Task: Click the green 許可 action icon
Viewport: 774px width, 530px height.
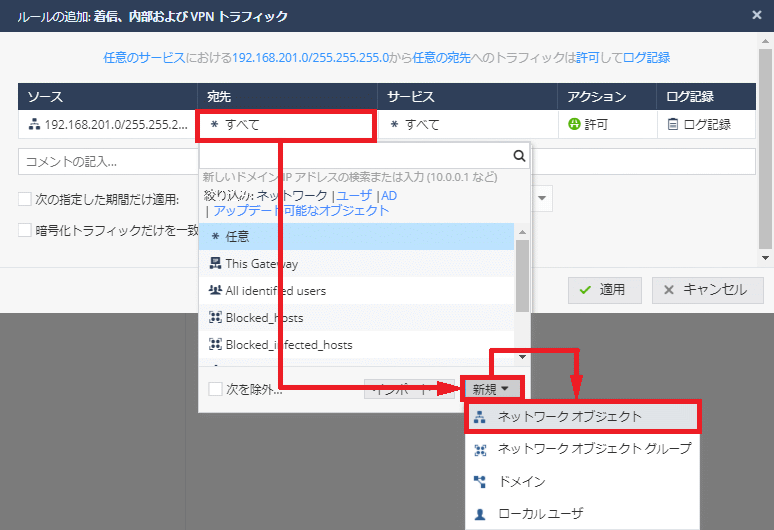Action: (574, 125)
